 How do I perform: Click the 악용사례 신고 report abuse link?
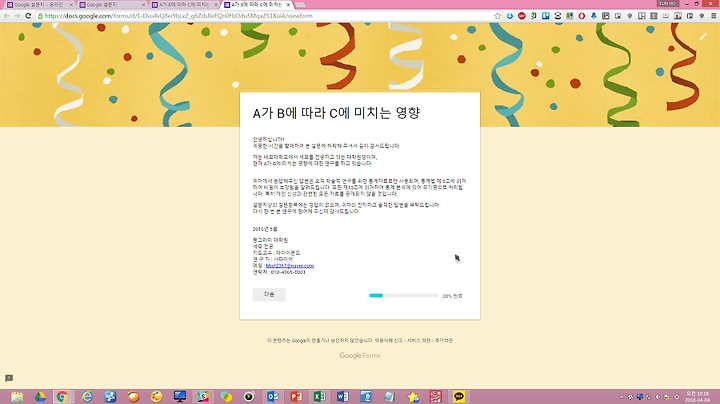388,341
